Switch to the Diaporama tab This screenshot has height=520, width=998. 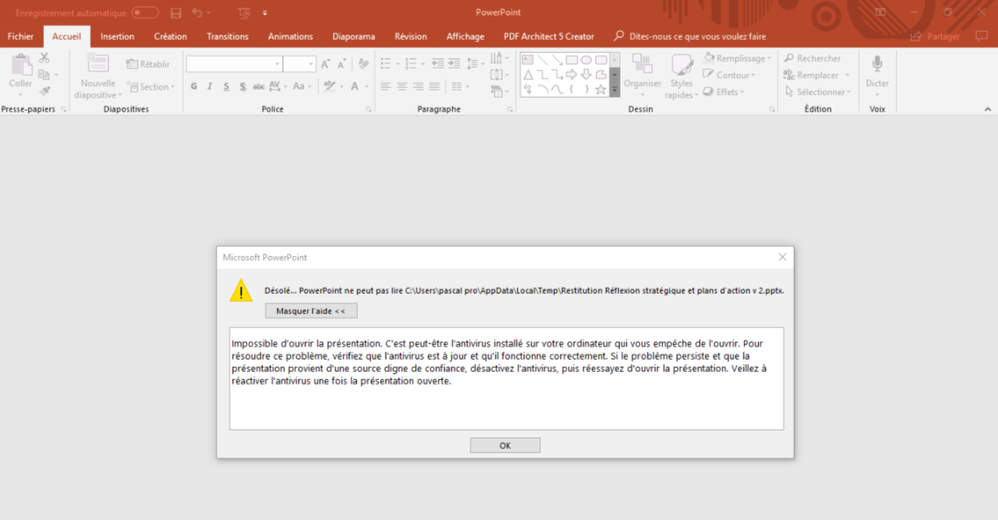(353, 36)
